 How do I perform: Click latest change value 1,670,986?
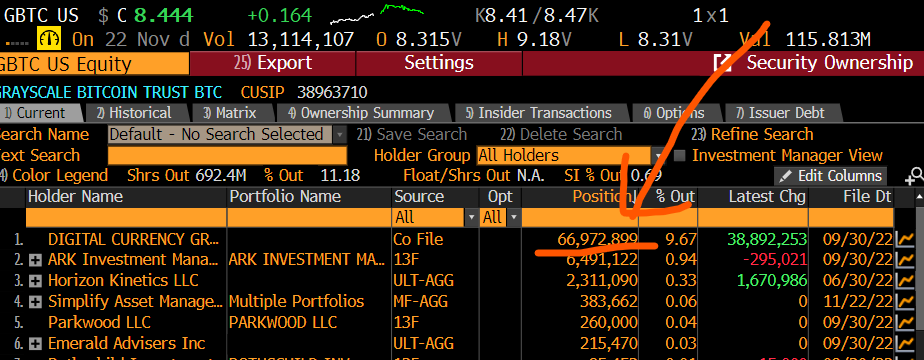click(772, 280)
